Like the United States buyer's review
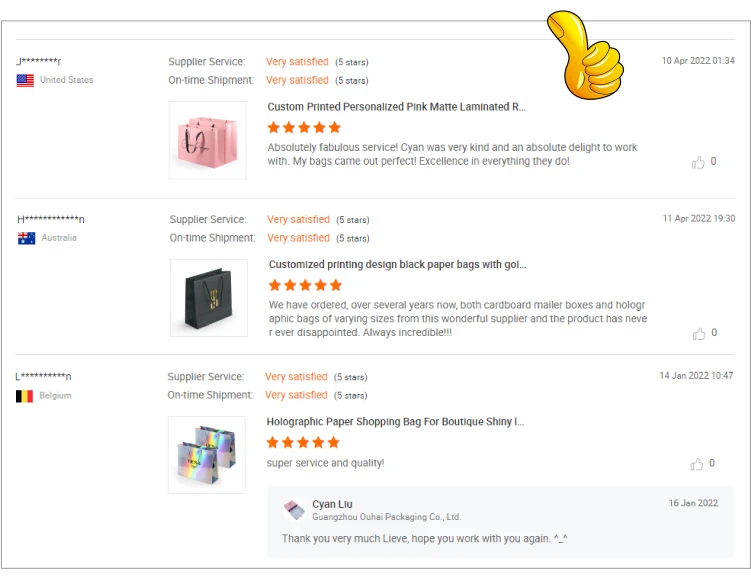 pos(698,162)
